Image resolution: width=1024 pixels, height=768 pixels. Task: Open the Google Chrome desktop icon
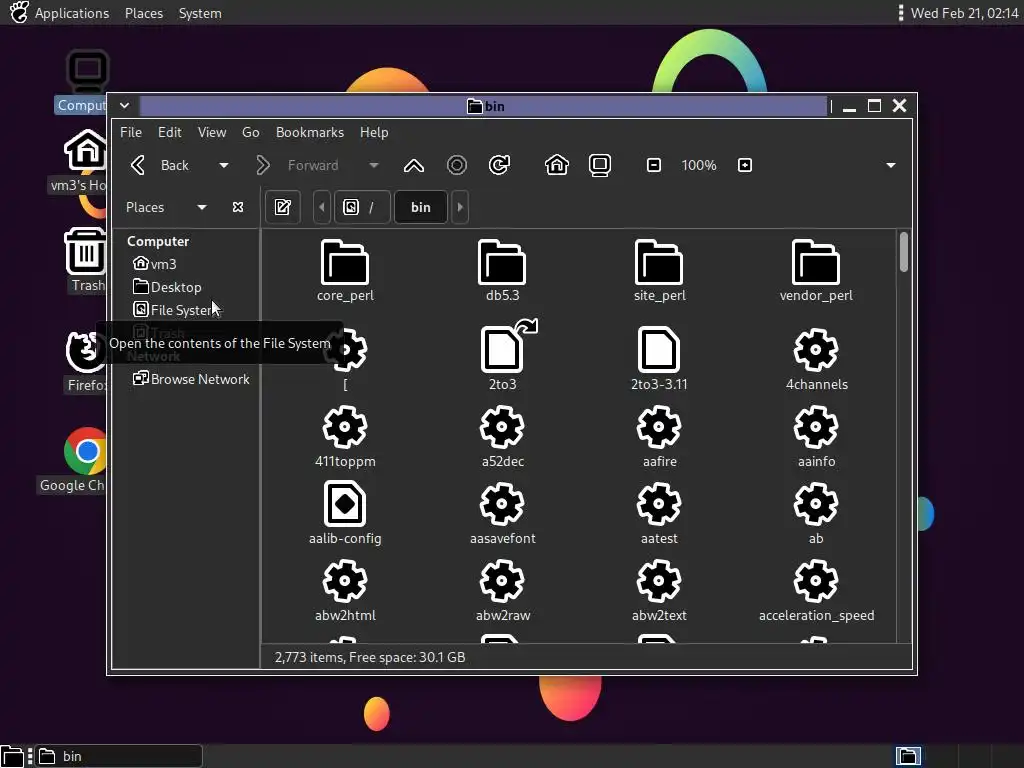pyautogui.click(x=78, y=460)
